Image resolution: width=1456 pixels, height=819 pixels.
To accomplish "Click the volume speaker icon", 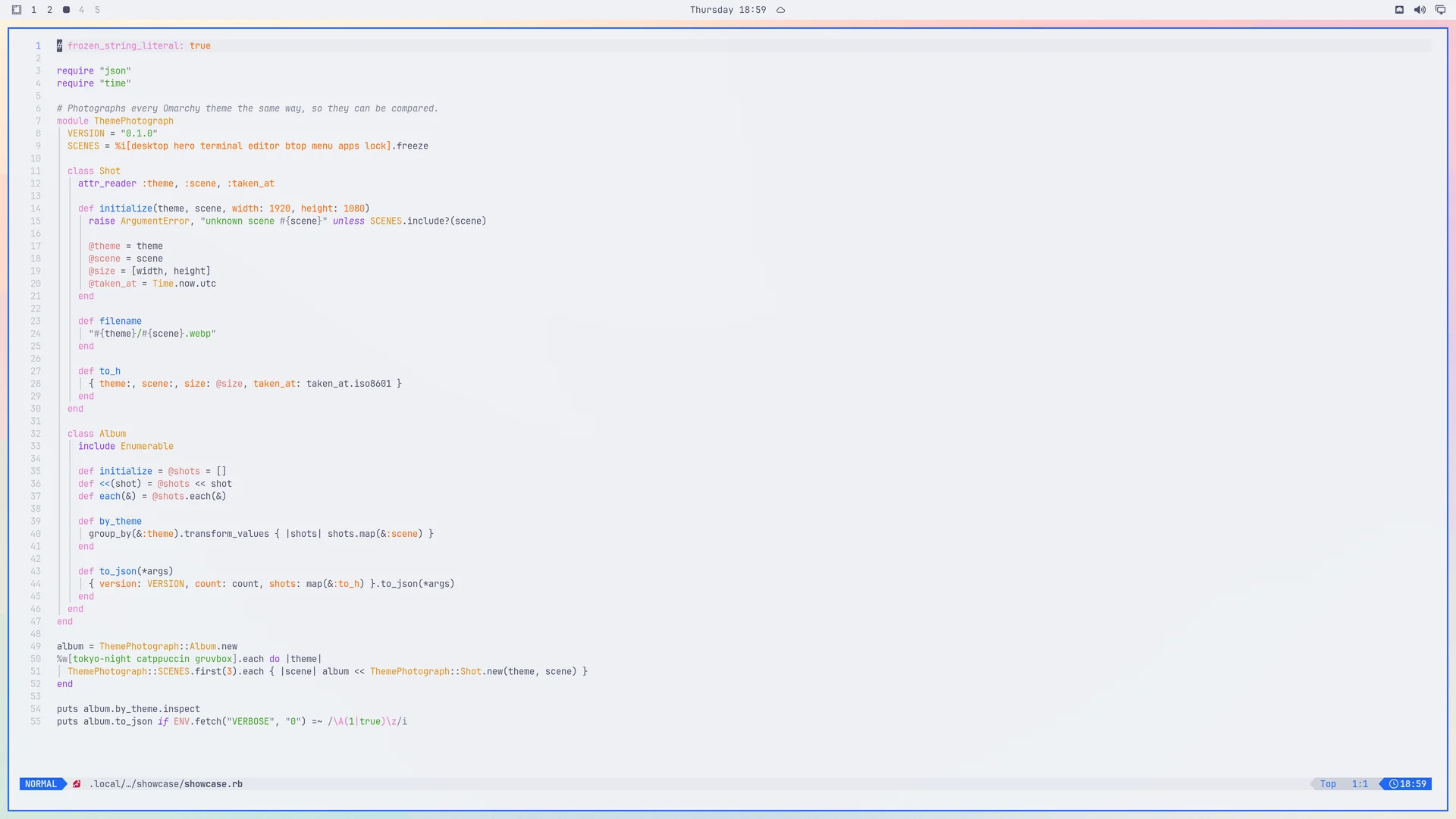I will coord(1420,10).
